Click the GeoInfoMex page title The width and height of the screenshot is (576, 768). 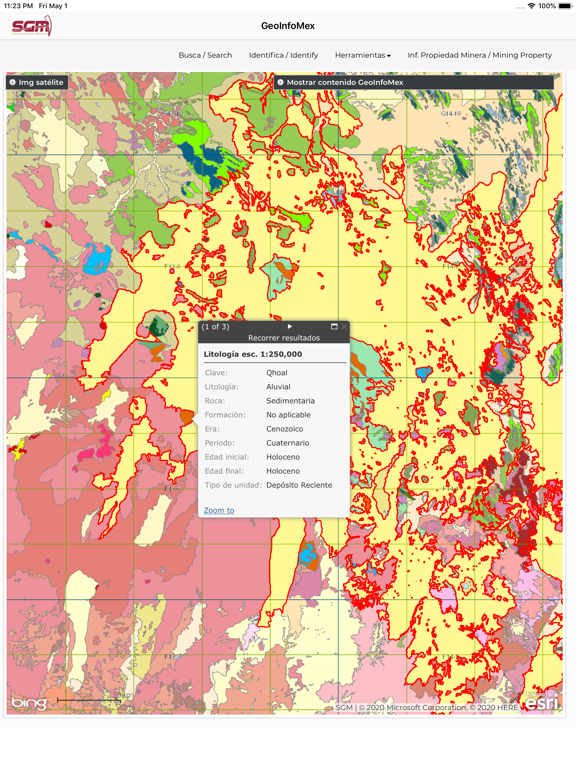click(x=288, y=26)
